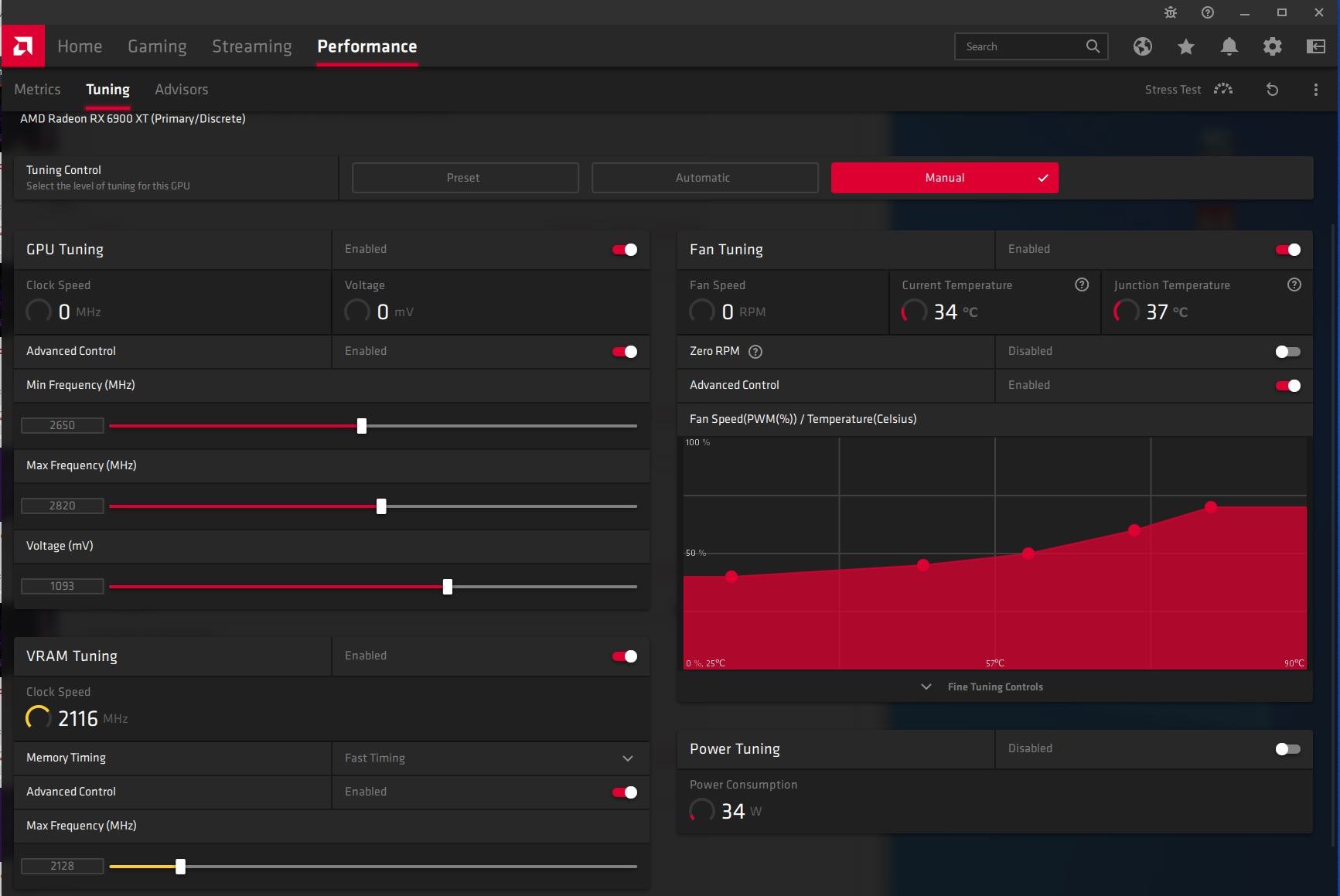Click Current Temperature help icon

(1082, 284)
